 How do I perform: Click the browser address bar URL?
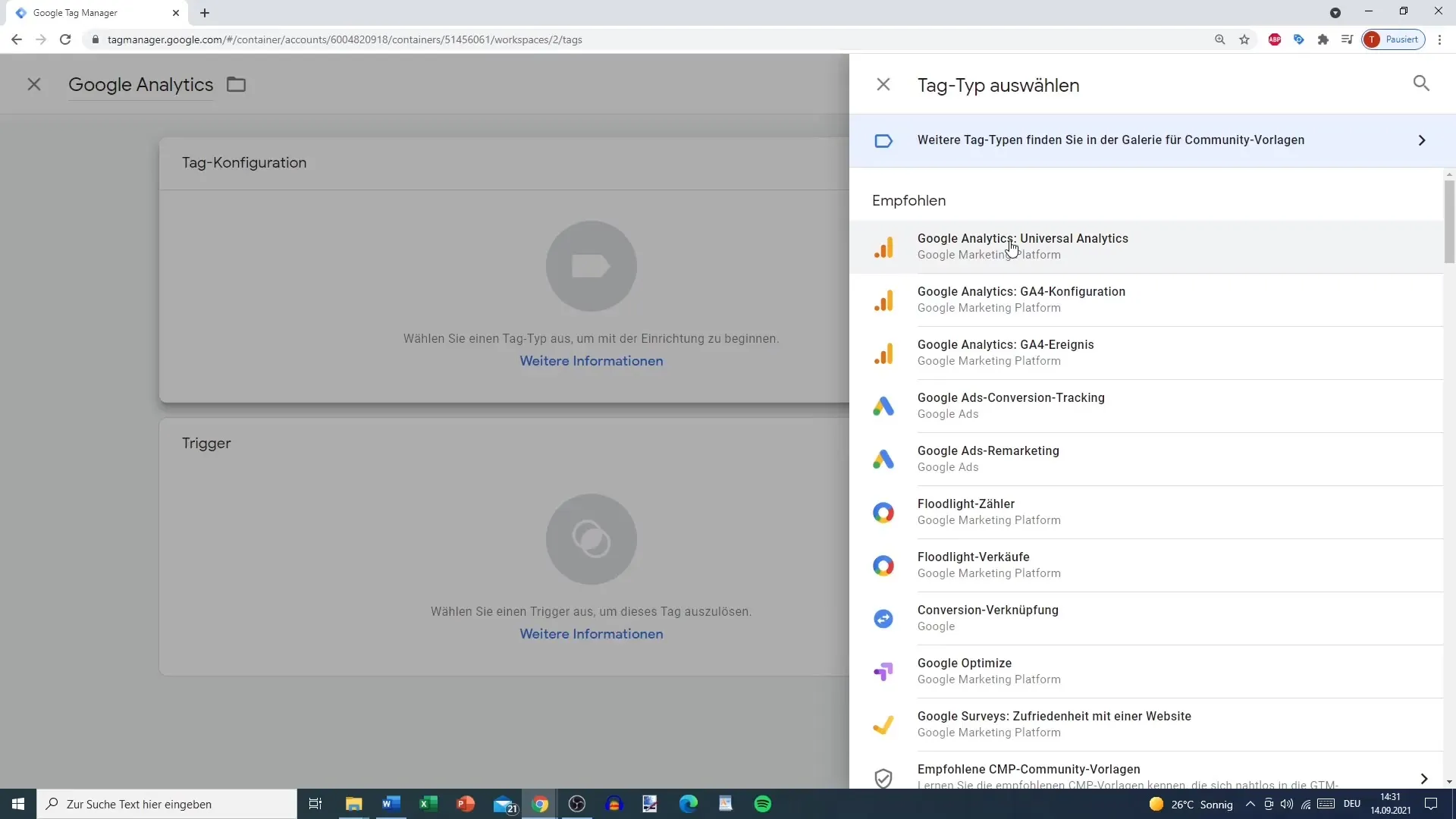(345, 39)
